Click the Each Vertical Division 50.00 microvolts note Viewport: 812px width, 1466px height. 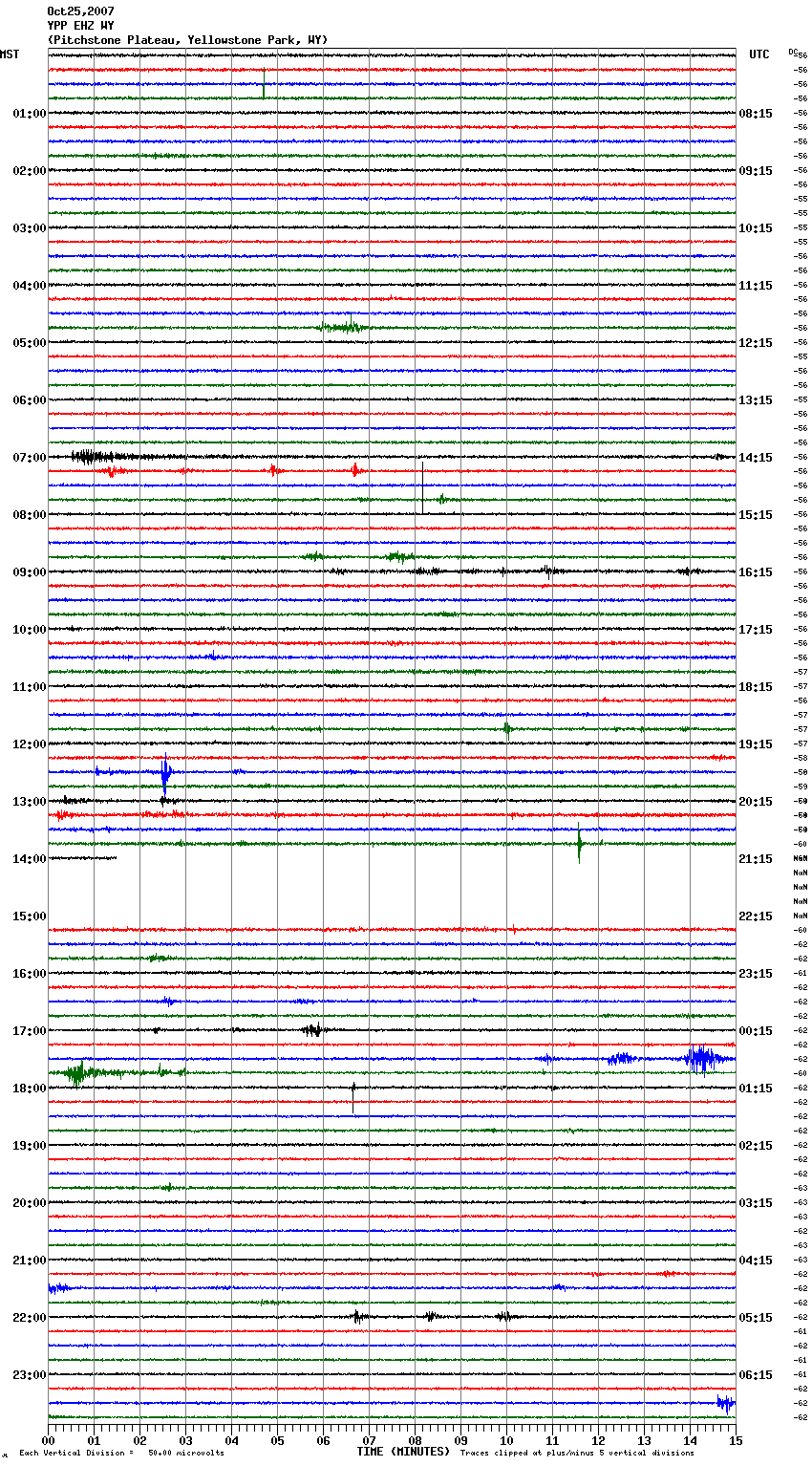(121, 1454)
